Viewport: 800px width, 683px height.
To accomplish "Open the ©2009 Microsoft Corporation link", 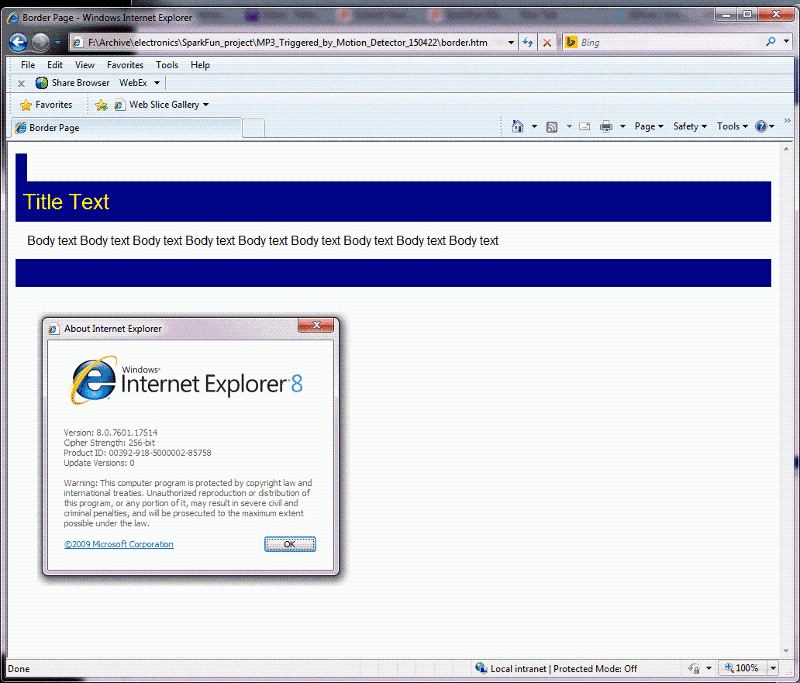I will pos(119,544).
